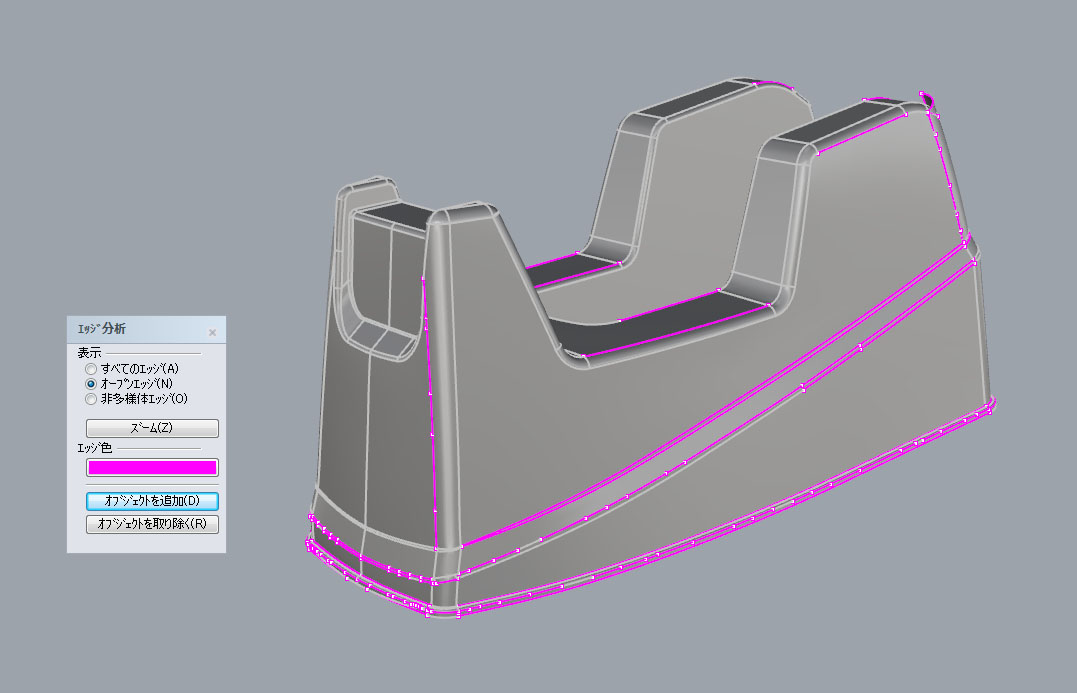Click the 表示 section label
The height and width of the screenshot is (693, 1077).
coord(89,353)
